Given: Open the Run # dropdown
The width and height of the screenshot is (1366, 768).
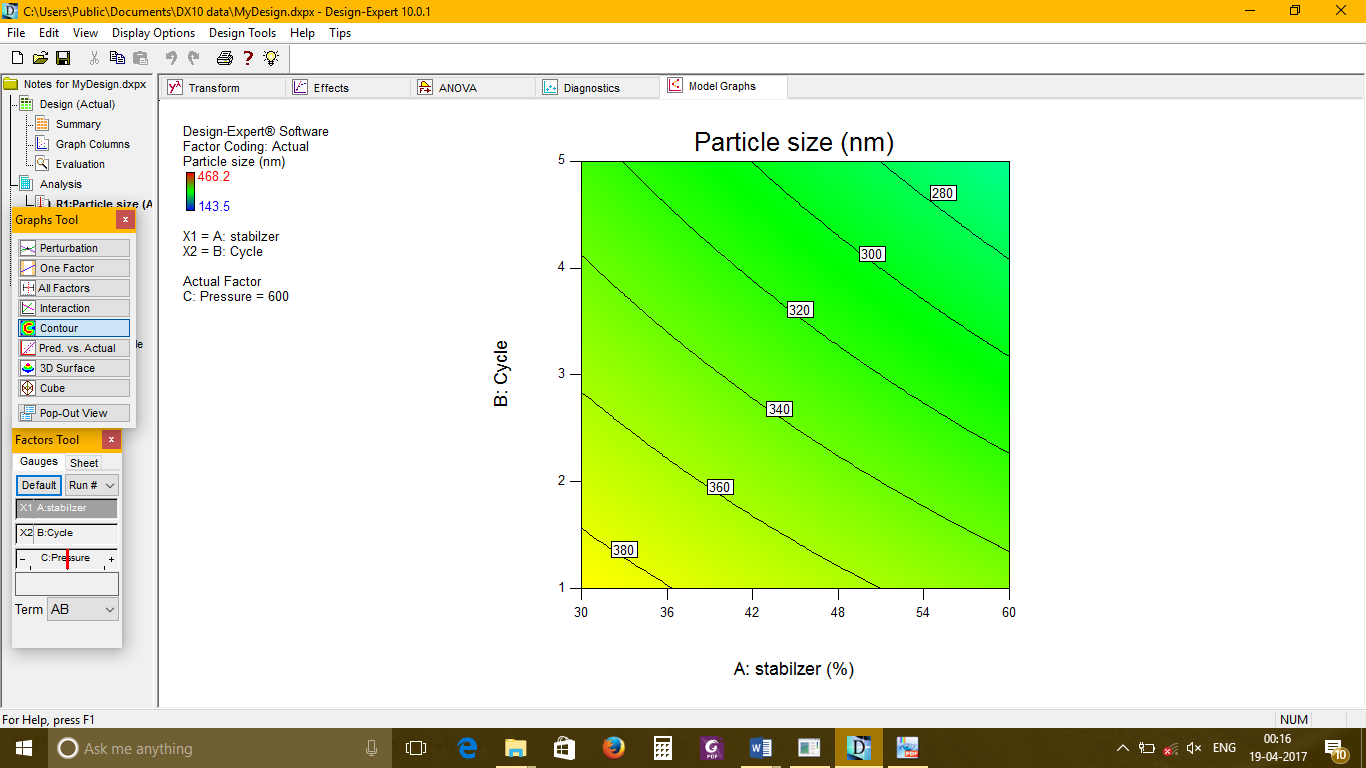Looking at the screenshot, I should (91, 485).
